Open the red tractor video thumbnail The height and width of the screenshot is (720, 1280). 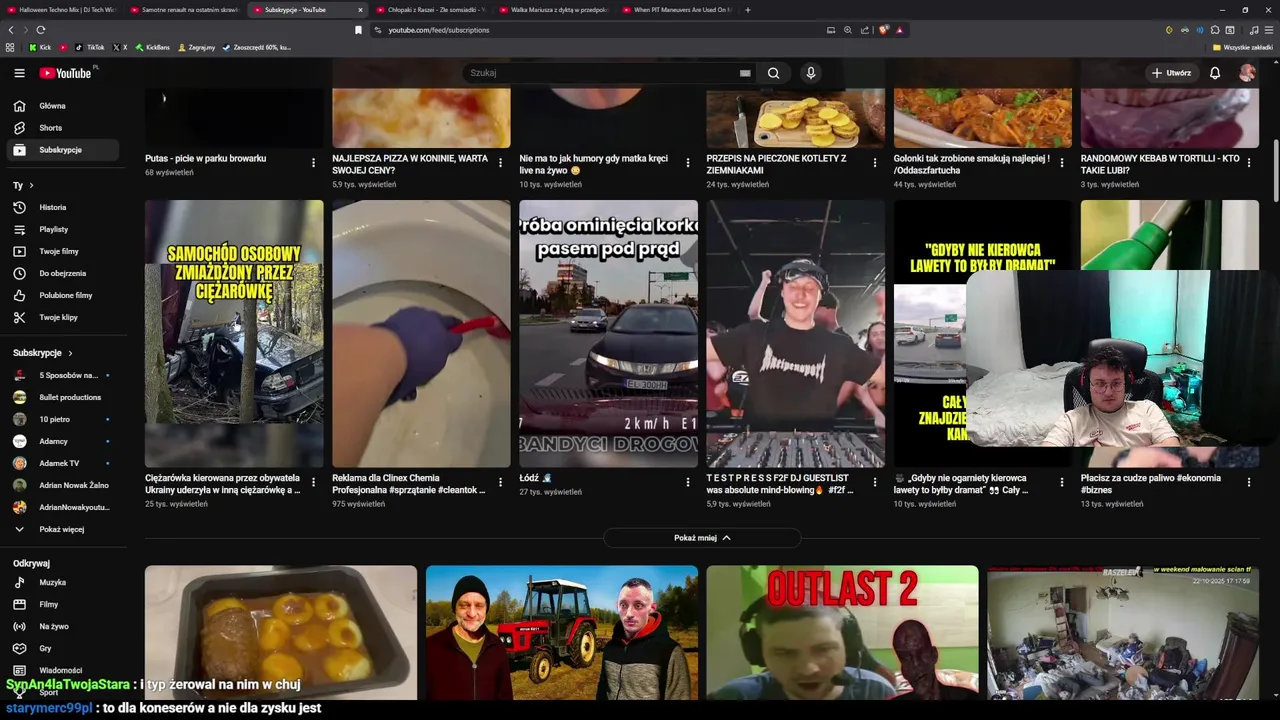562,633
